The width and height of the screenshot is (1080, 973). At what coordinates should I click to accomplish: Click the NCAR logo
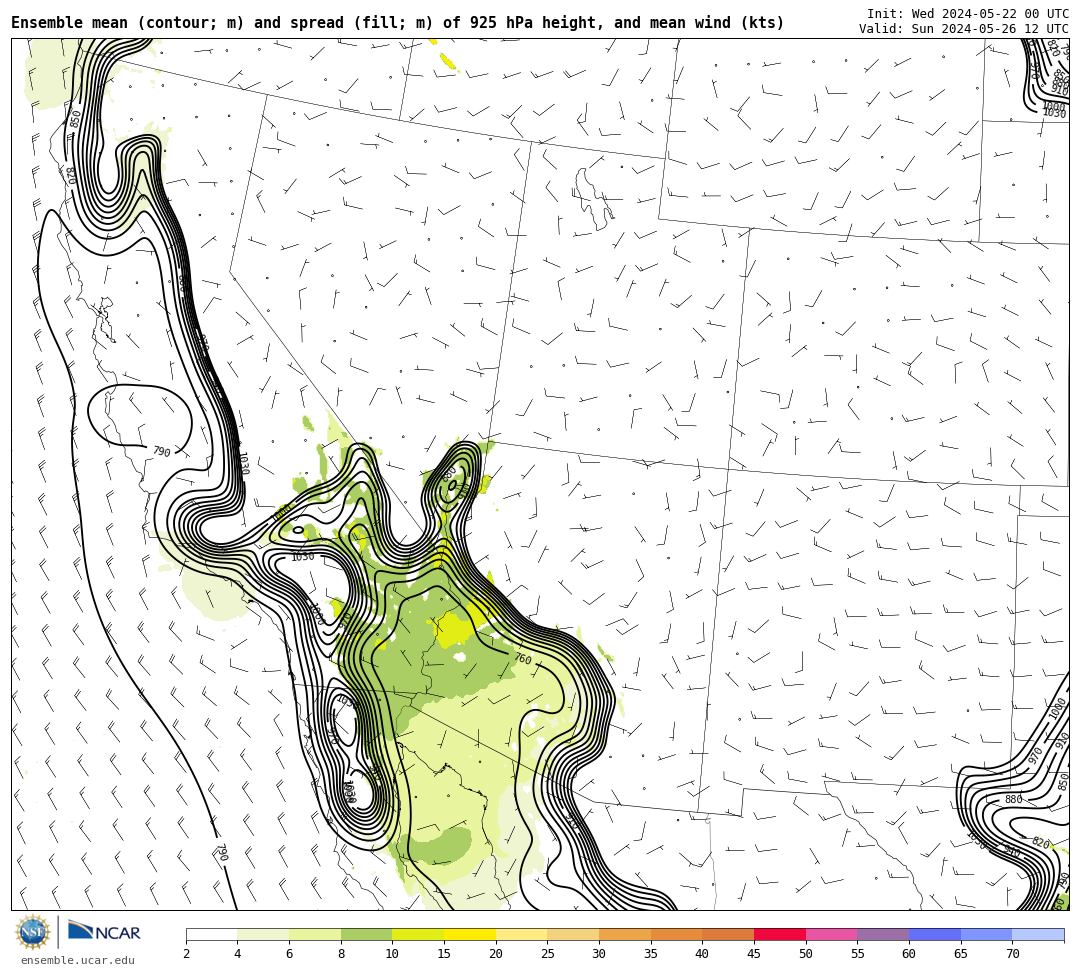click(x=104, y=932)
